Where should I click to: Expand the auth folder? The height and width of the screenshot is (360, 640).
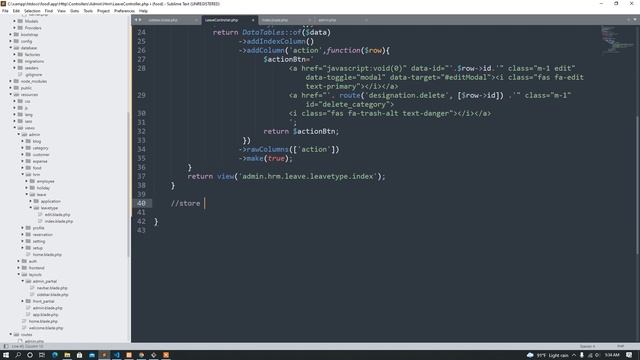[19, 261]
